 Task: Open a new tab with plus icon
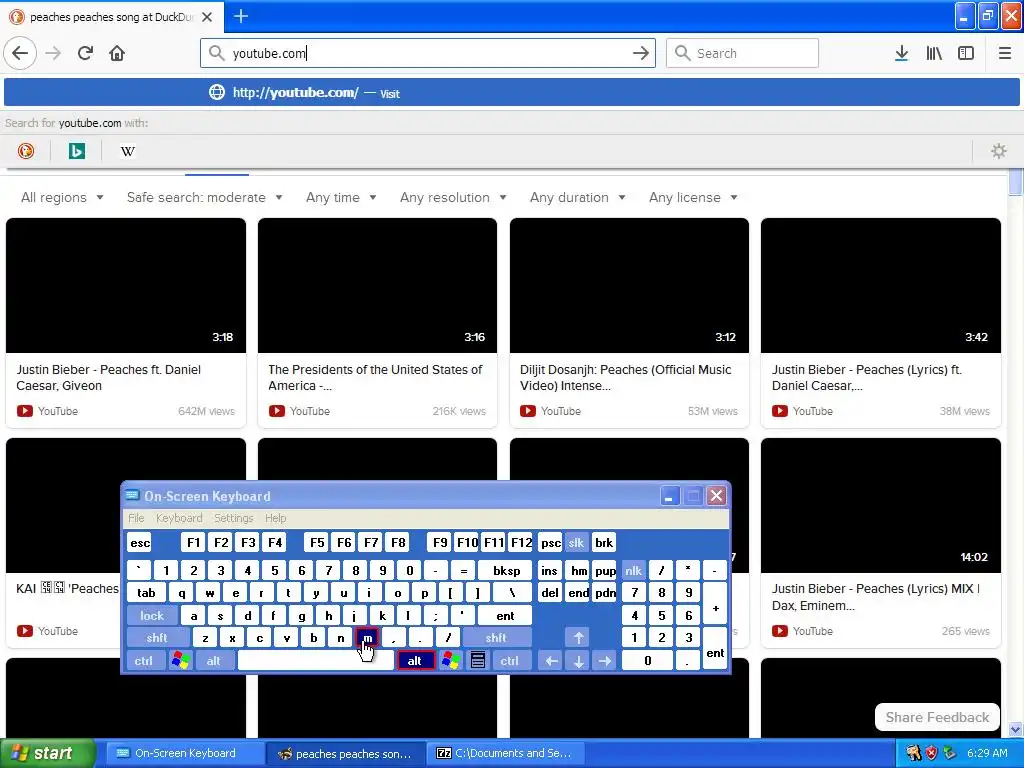tap(240, 16)
